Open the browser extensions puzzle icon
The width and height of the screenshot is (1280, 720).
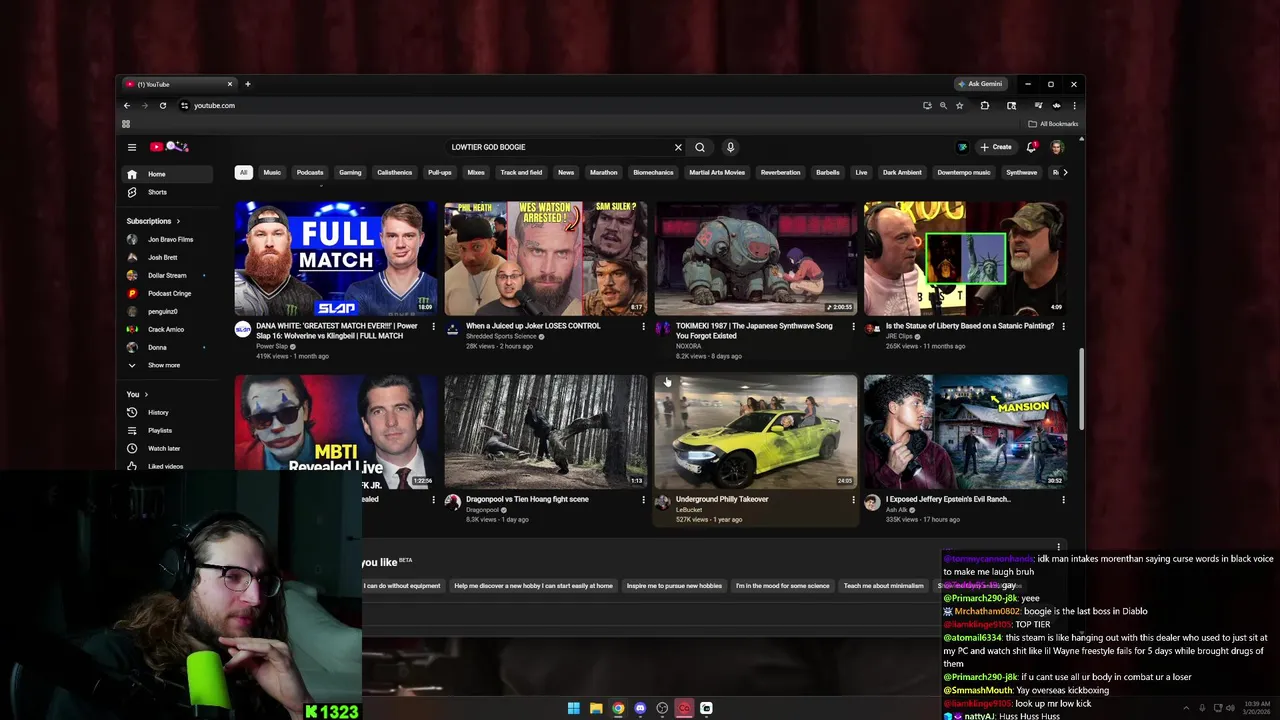click(x=985, y=105)
